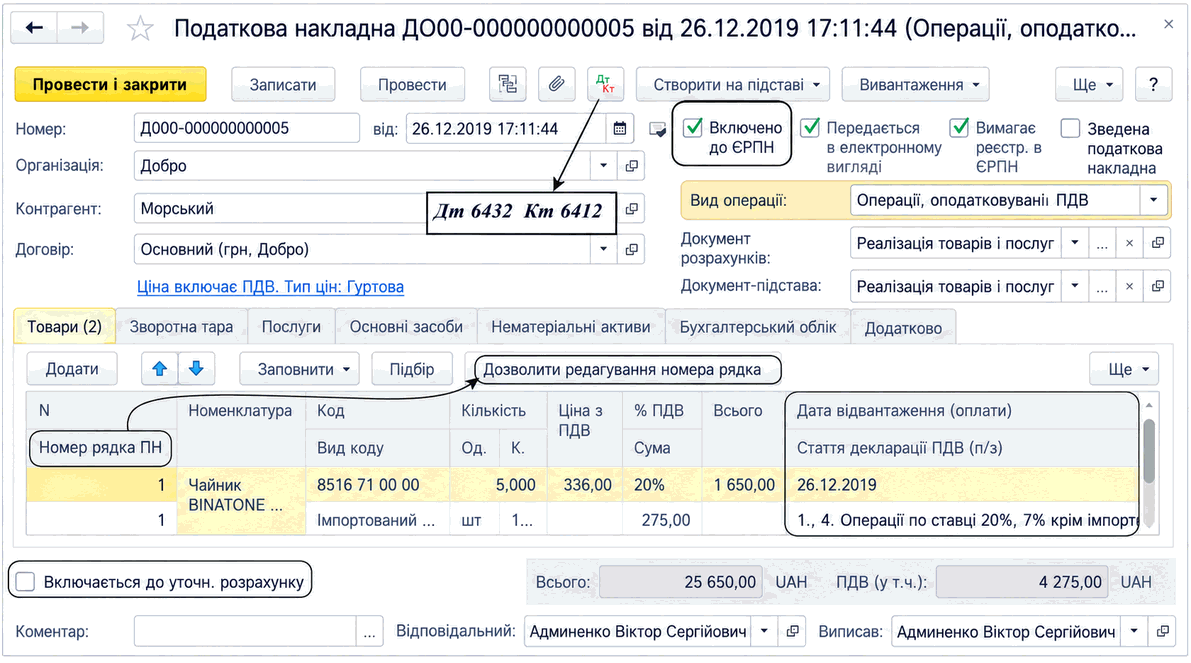Open the Документ розрахунків type dropdown

pos(1074,243)
